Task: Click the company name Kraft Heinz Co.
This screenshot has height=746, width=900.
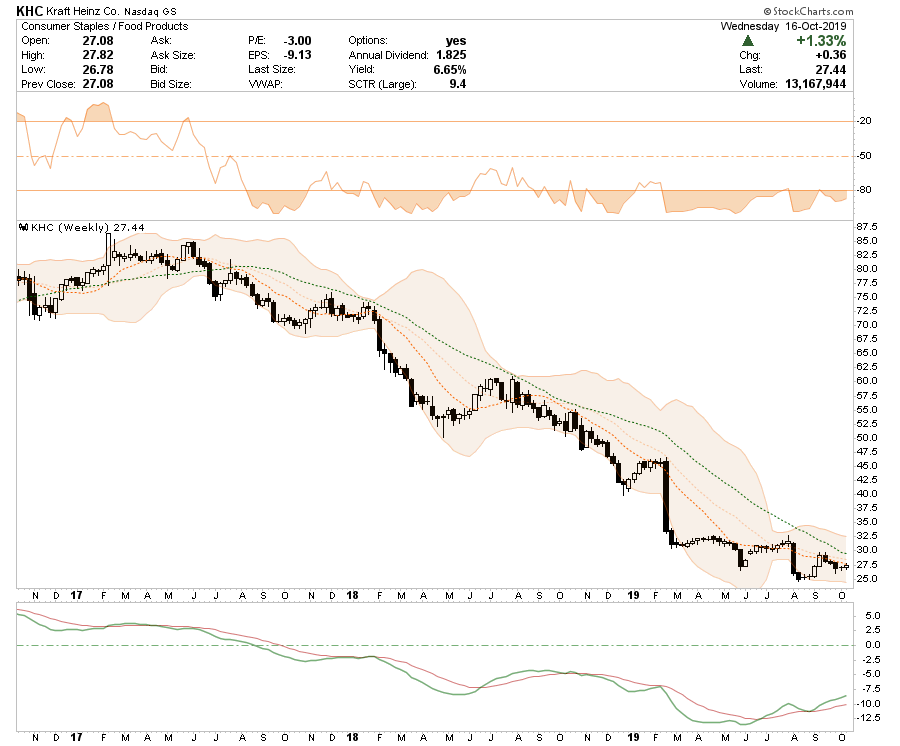Action: coord(83,11)
